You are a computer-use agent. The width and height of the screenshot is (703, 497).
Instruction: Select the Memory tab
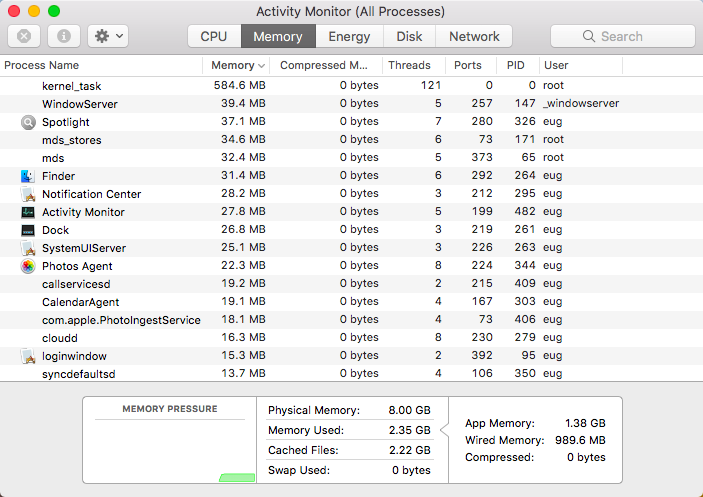tap(278, 36)
